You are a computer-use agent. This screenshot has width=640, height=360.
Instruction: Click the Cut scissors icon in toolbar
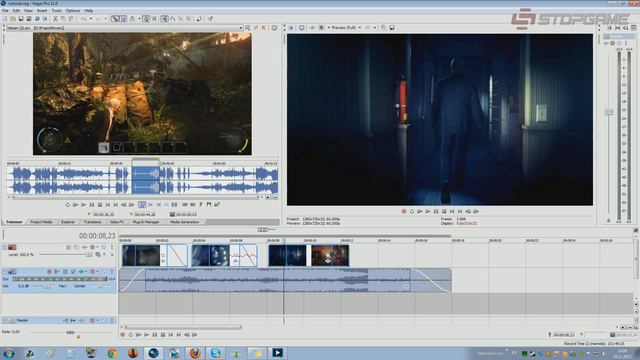point(55,19)
